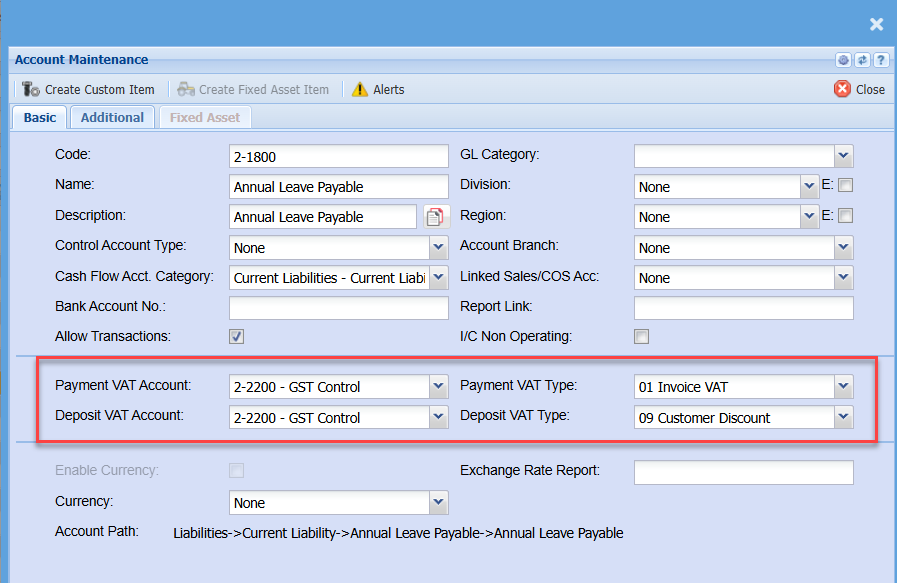Viewport: 897px width, 583px height.
Task: Expand the Payment VAT Type dropdown
Action: click(844, 386)
